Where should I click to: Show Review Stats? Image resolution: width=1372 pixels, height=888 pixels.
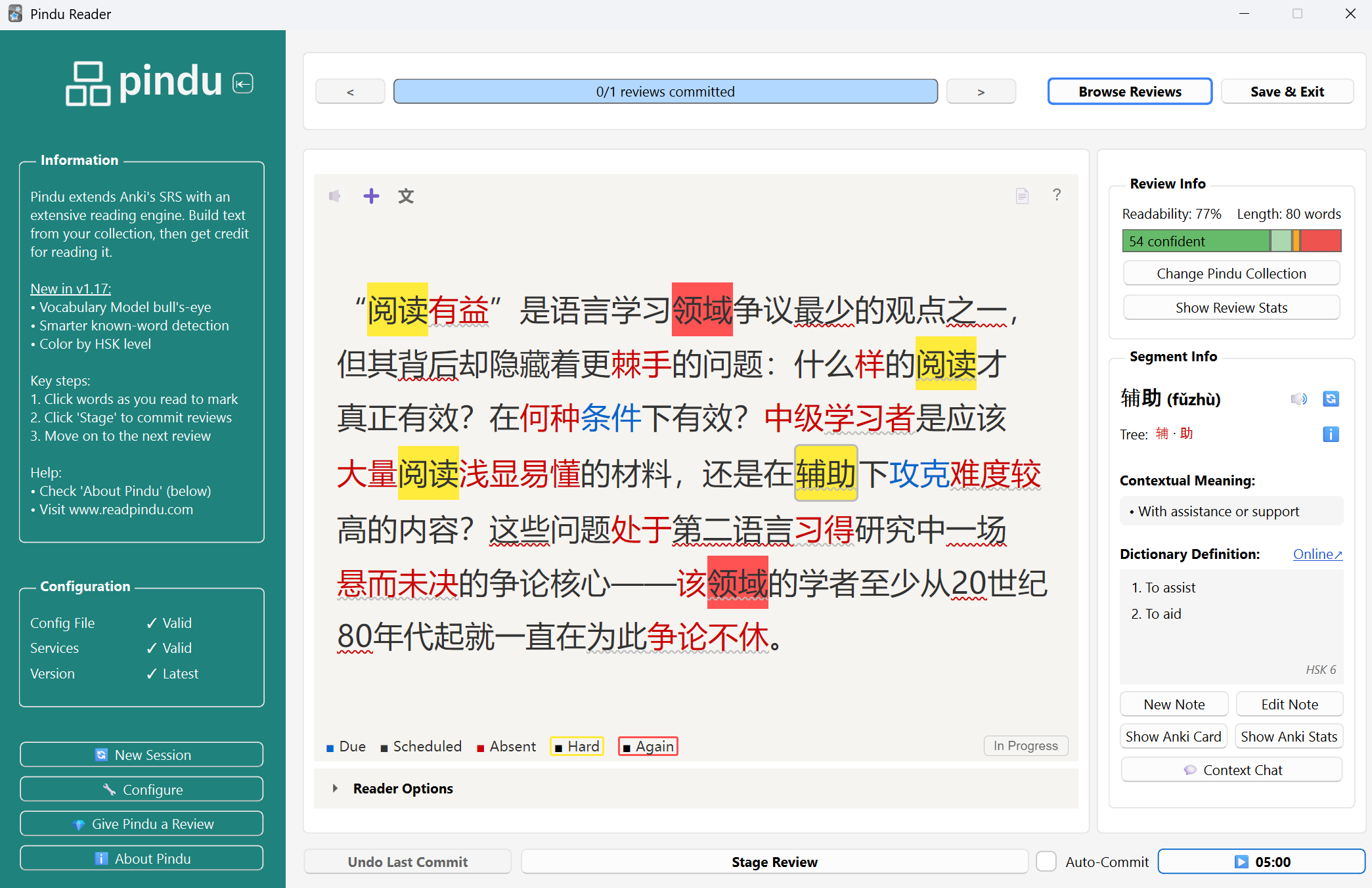pos(1231,308)
